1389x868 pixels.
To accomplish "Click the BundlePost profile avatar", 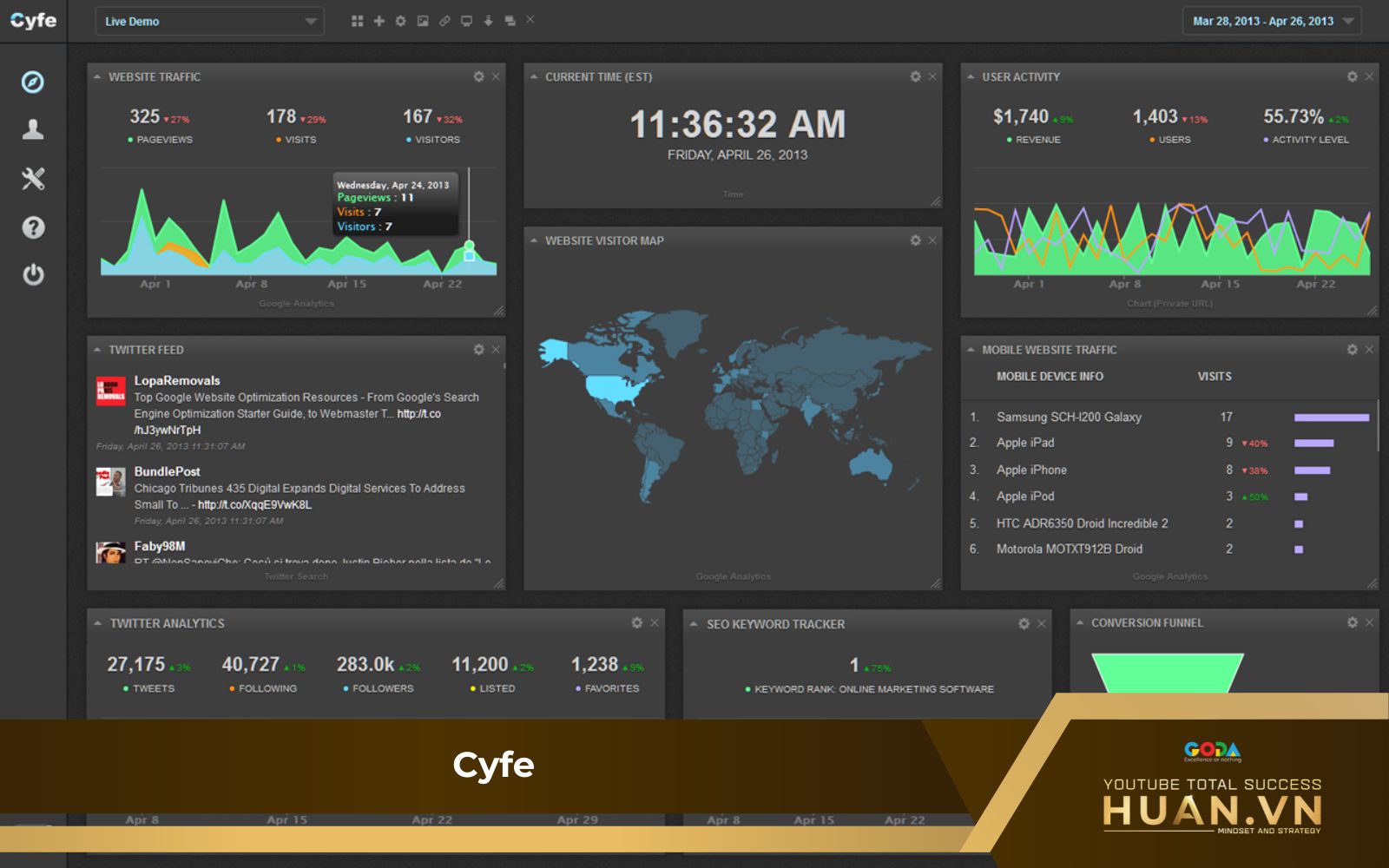I will click(x=110, y=482).
